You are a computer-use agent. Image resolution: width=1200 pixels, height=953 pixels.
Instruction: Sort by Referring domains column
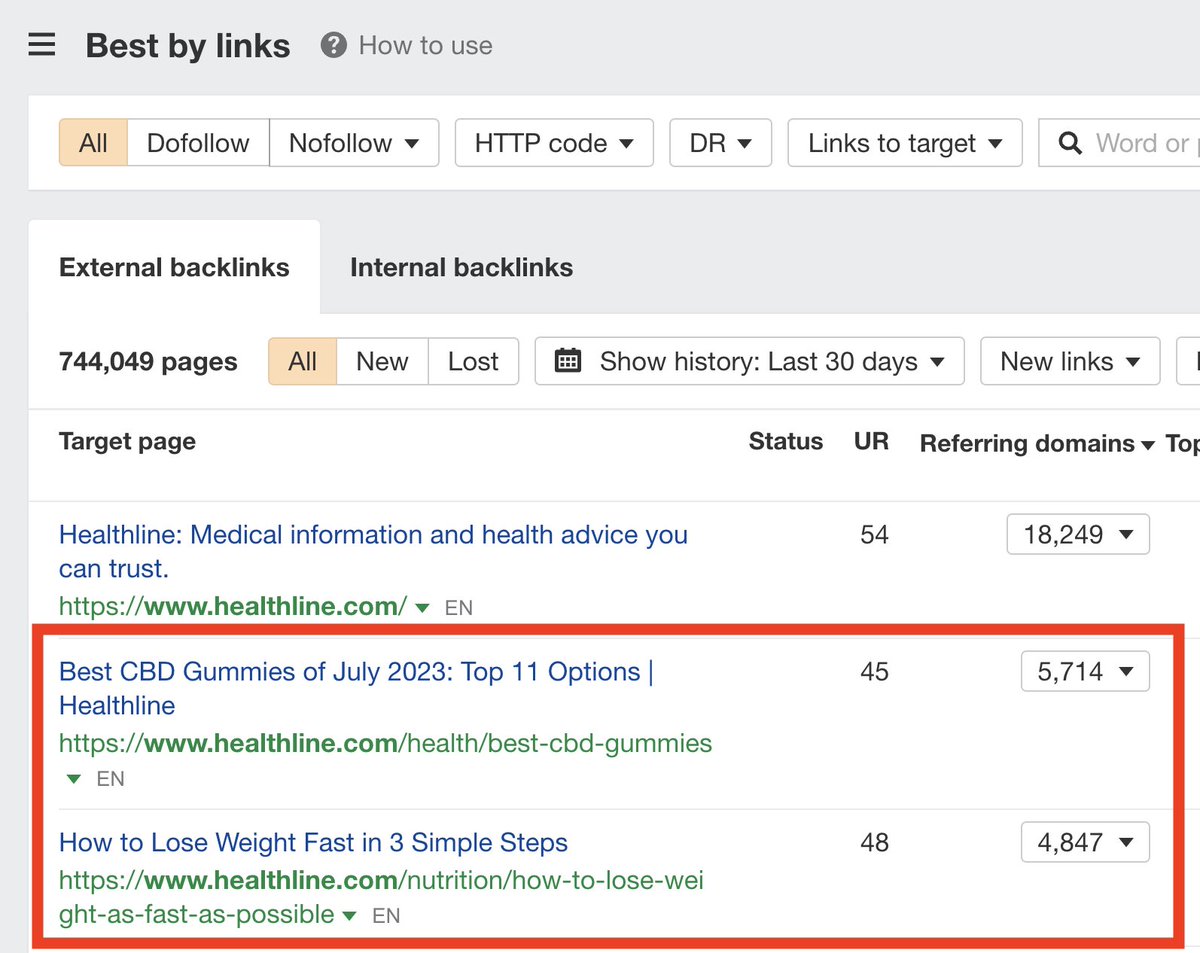(1037, 443)
